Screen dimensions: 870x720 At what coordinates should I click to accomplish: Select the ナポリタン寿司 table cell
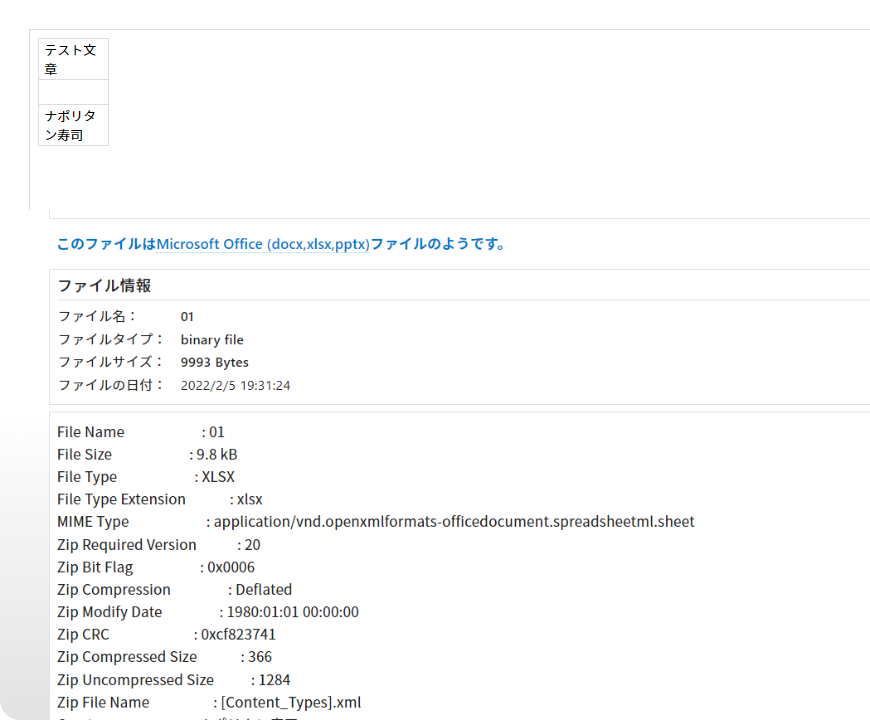point(73,125)
